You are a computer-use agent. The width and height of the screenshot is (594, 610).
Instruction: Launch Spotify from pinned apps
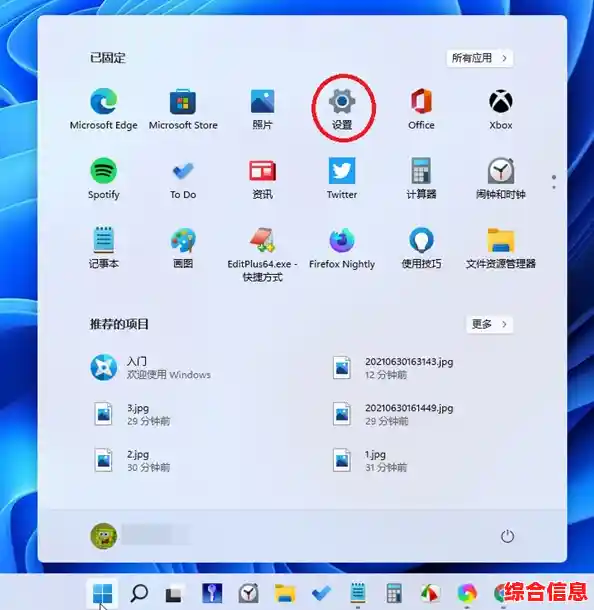tap(103, 179)
